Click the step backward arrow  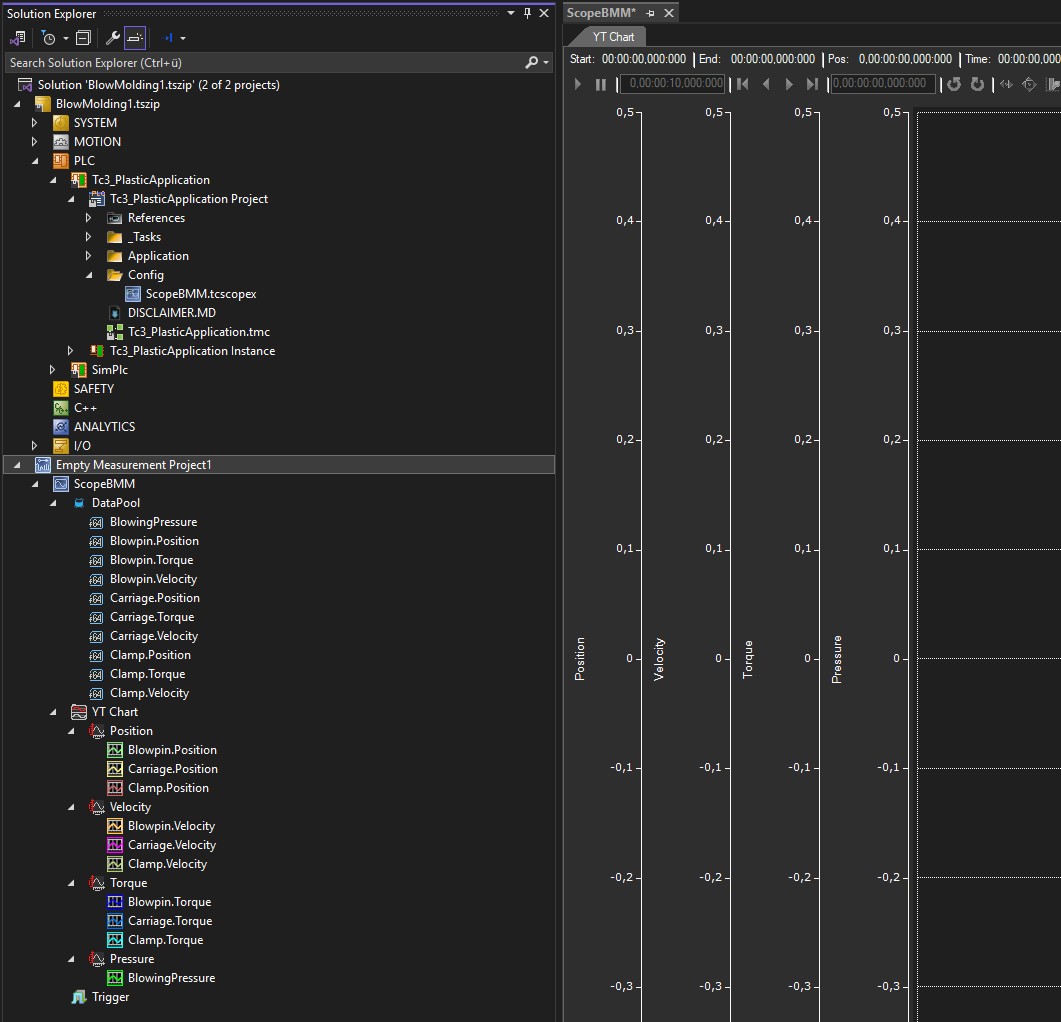point(766,84)
